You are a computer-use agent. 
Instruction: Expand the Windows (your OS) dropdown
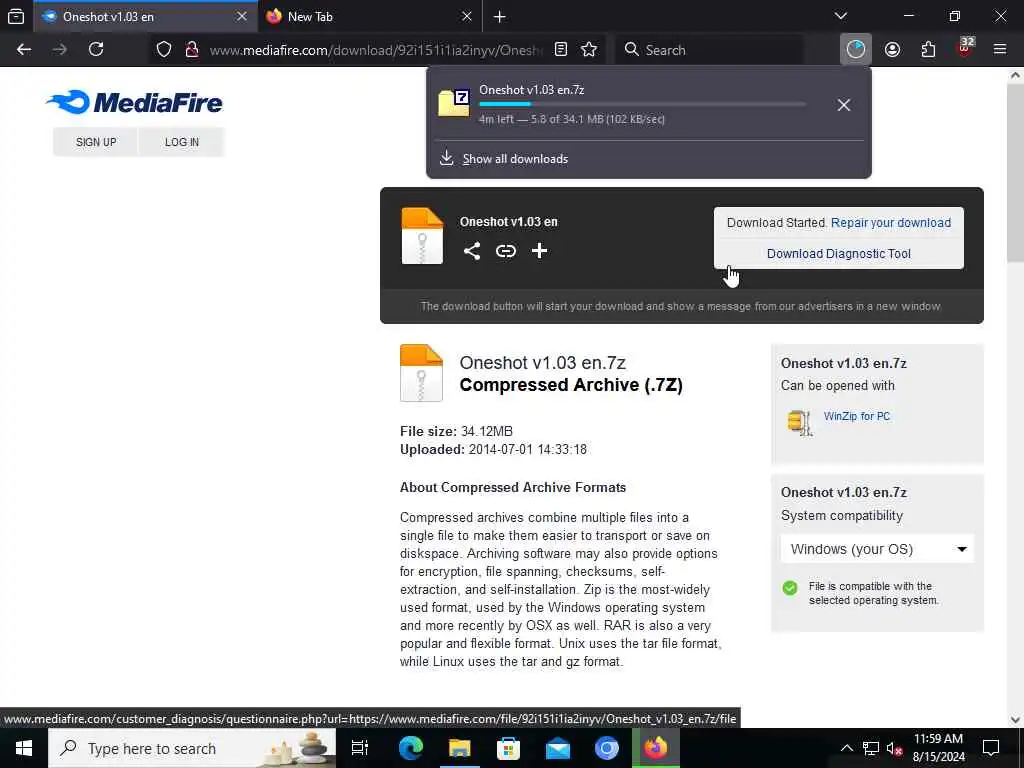[877, 549]
